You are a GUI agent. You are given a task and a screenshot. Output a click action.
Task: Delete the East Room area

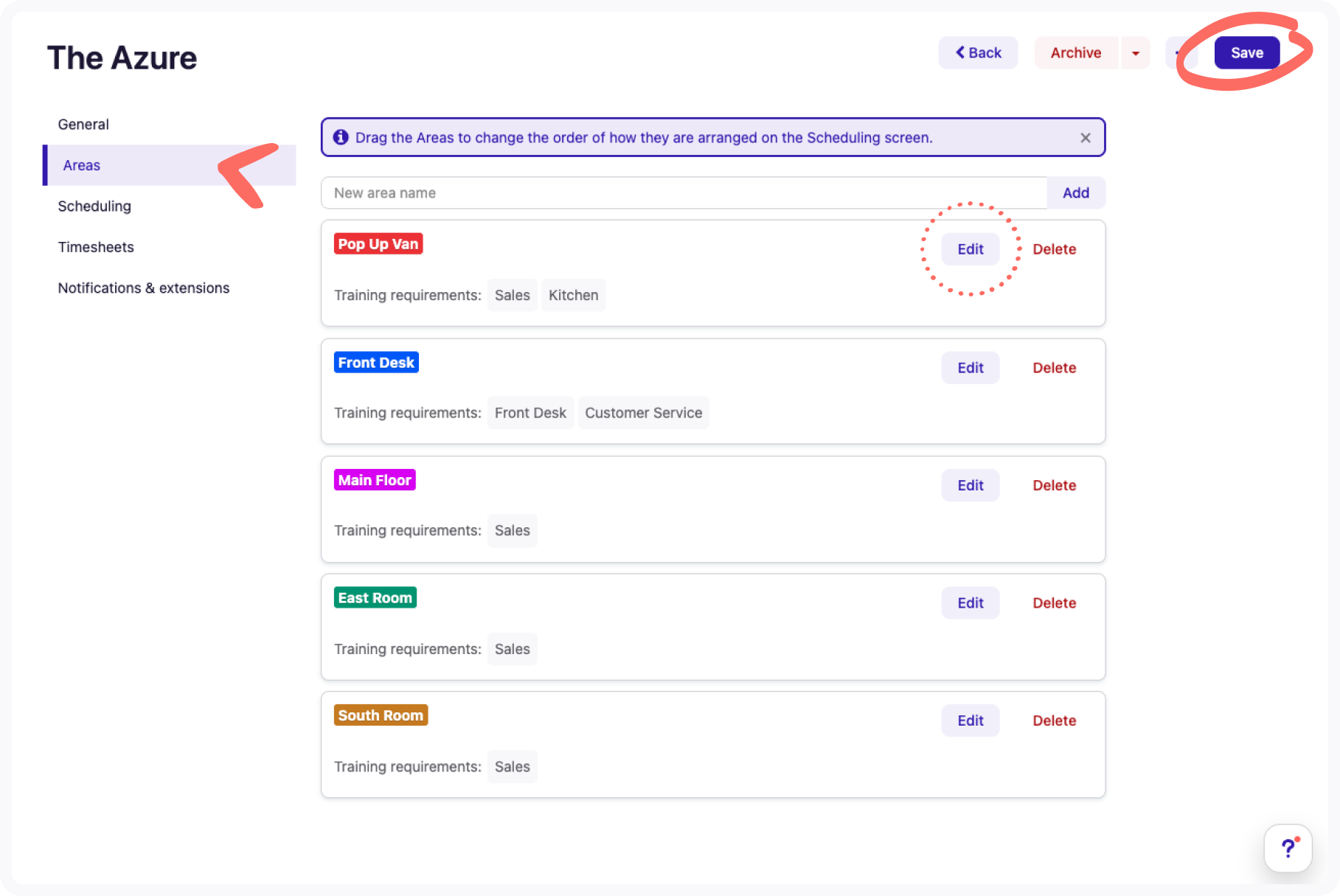(1054, 603)
